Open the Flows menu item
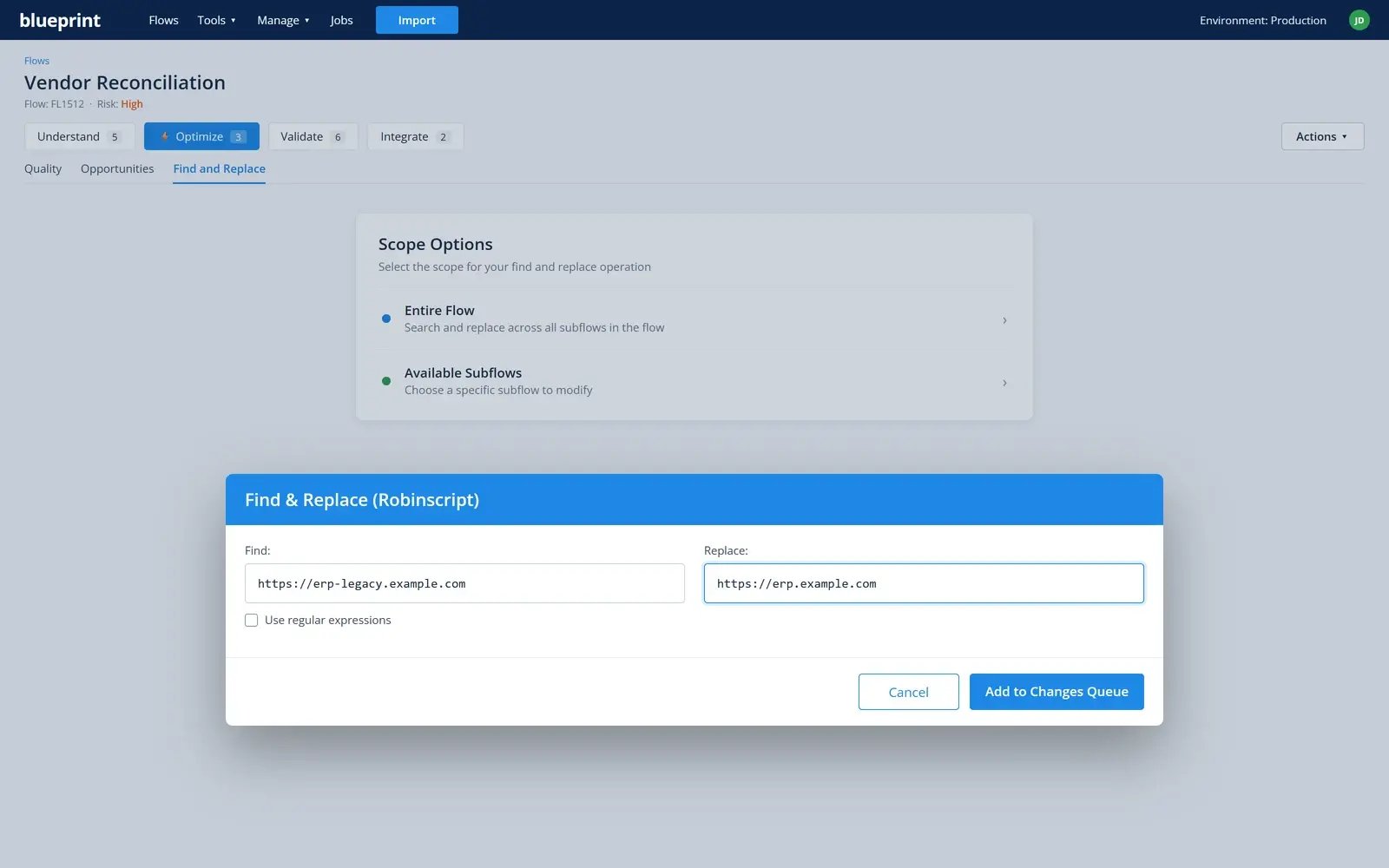The image size is (1389, 868). click(163, 20)
